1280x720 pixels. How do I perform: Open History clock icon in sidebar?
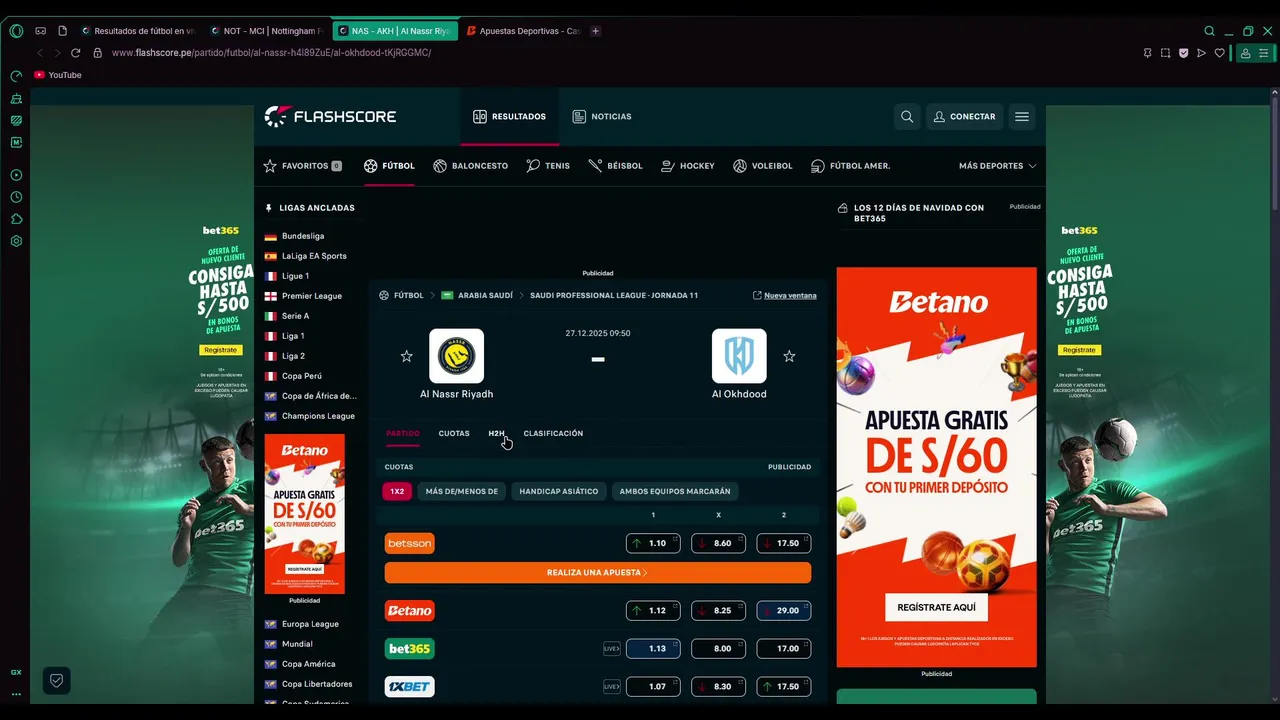(16, 197)
